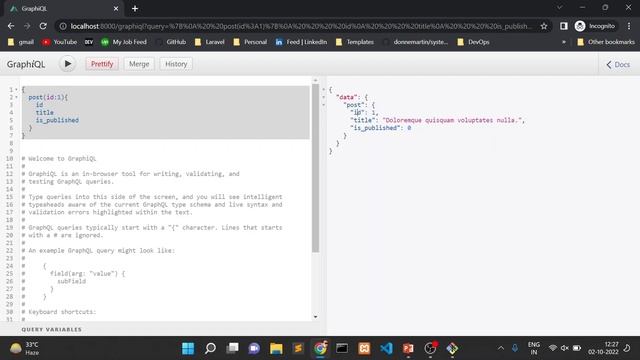This screenshot has width=640, height=360.
Task: Click the editor scrollbar down arrow
Action: pos(316,317)
